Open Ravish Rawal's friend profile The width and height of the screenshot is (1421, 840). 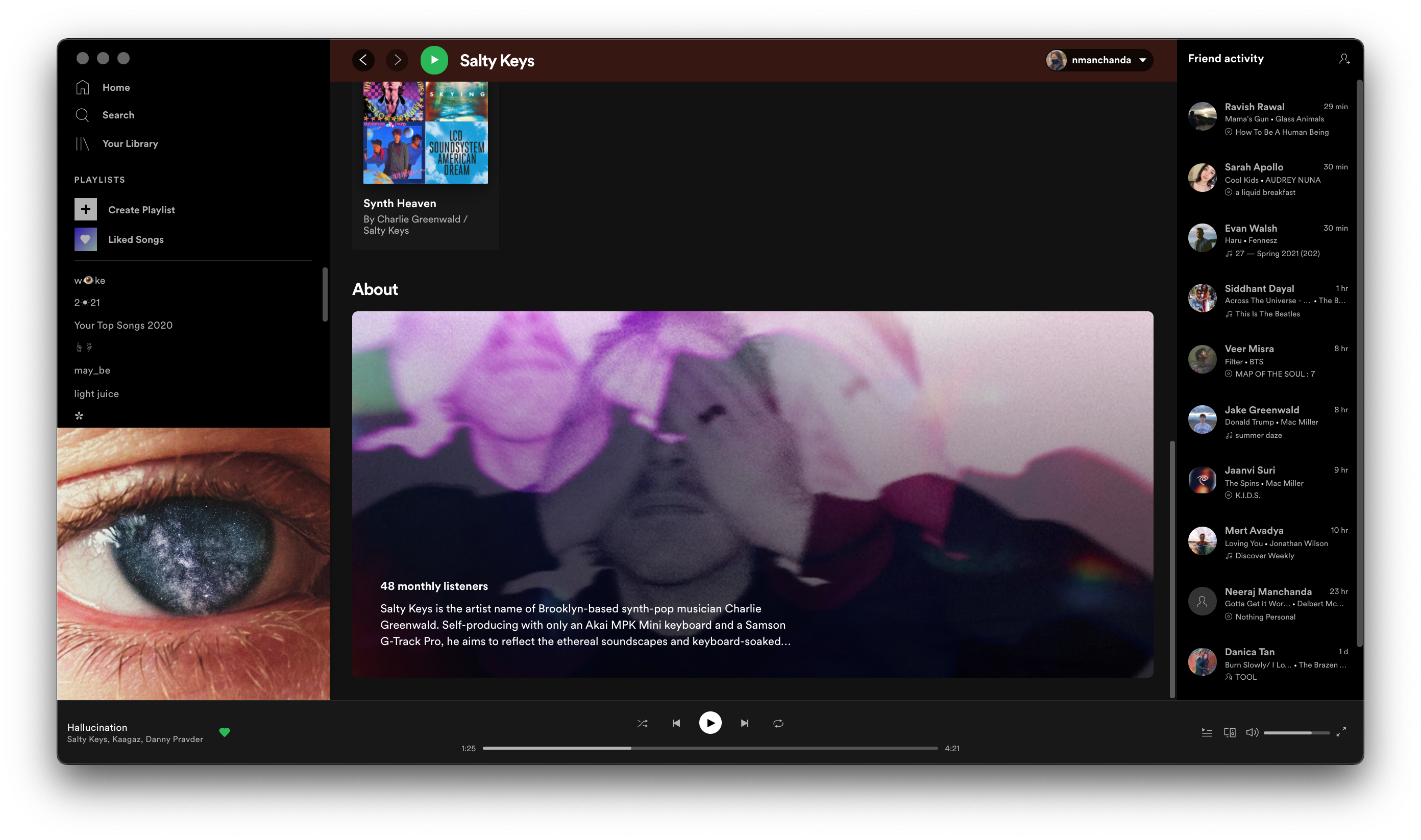(x=1255, y=107)
